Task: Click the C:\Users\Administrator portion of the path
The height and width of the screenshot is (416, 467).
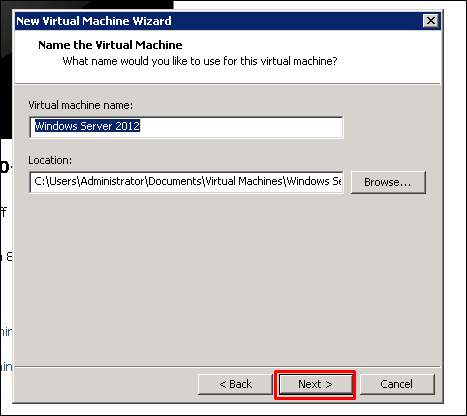Action: [90, 181]
